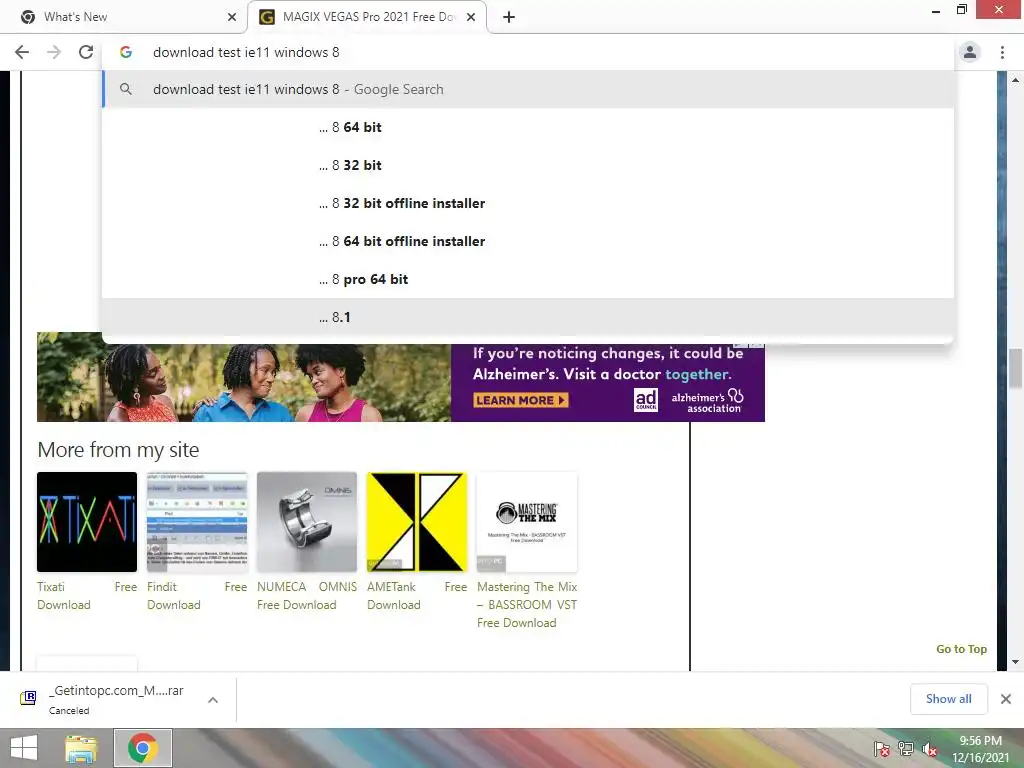Choose the '8 32 bit' suggestion
Image resolution: width=1024 pixels, height=768 pixels.
[x=528, y=165]
